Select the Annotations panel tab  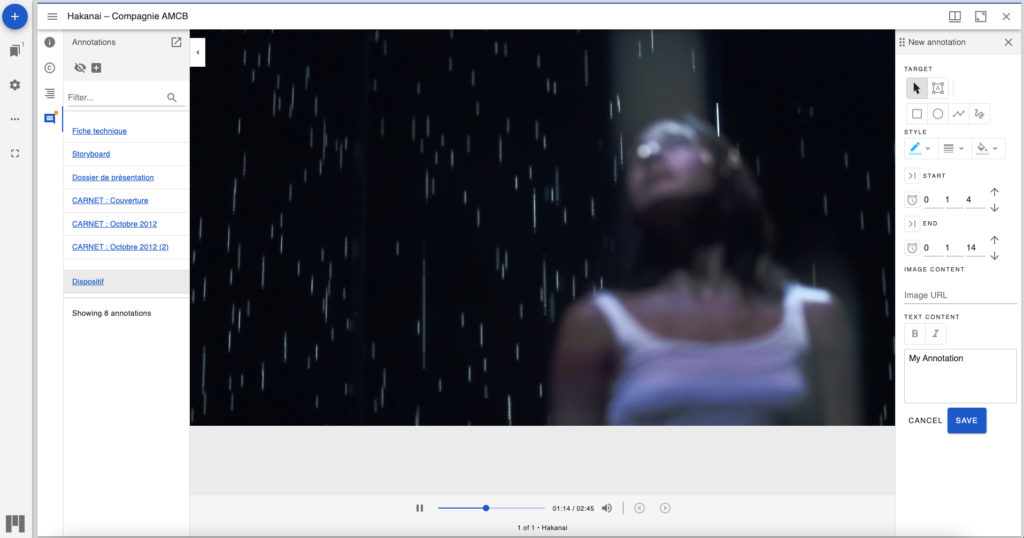click(x=50, y=119)
